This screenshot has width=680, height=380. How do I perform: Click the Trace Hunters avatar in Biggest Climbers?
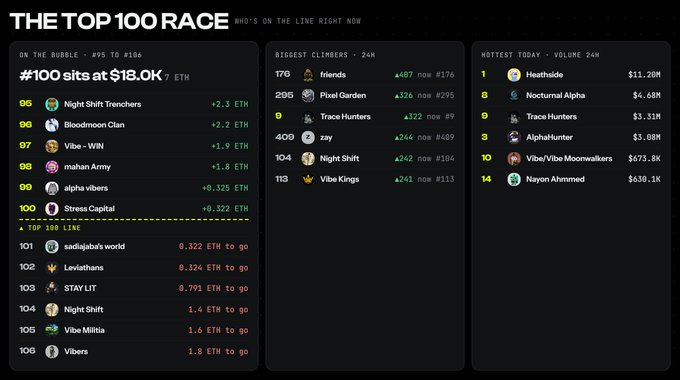[308, 117]
